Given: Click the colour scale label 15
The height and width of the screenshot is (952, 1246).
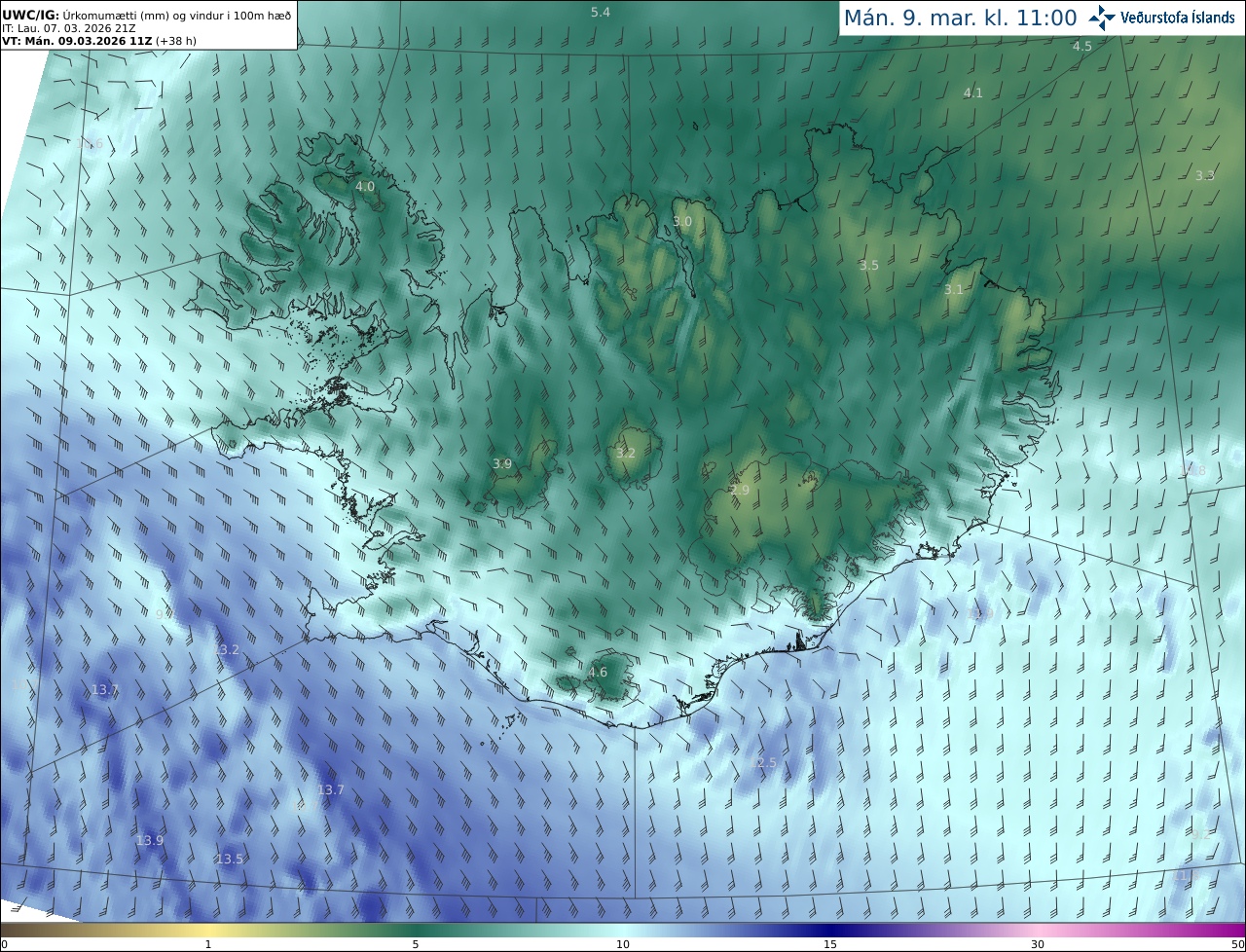Looking at the screenshot, I should coord(830,944).
